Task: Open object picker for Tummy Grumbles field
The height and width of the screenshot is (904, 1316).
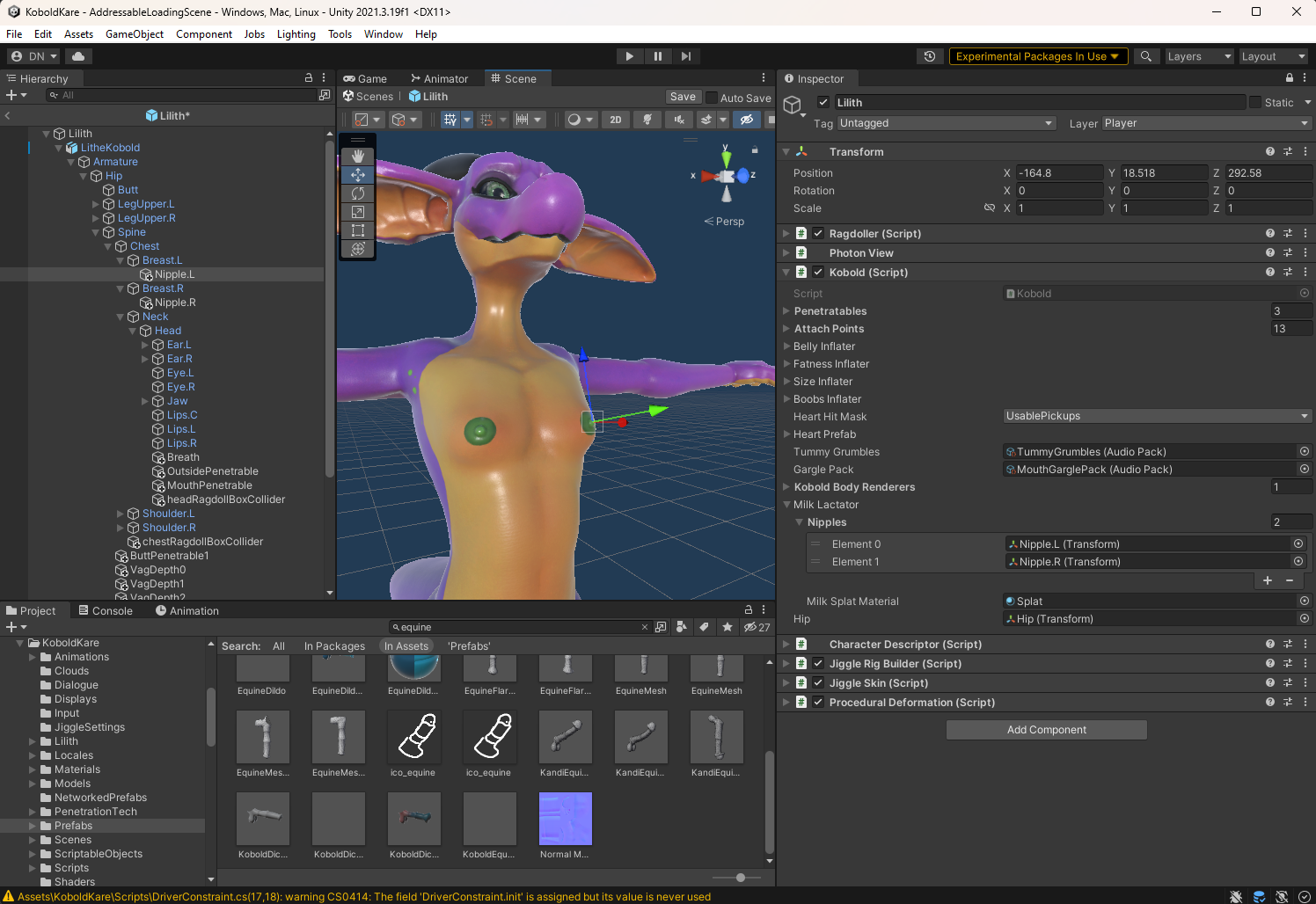Action: 1305,451
